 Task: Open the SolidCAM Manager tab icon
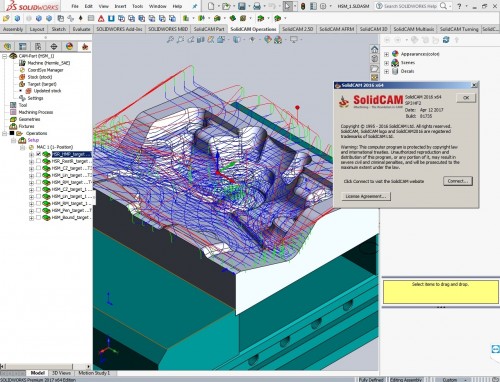coord(85,46)
